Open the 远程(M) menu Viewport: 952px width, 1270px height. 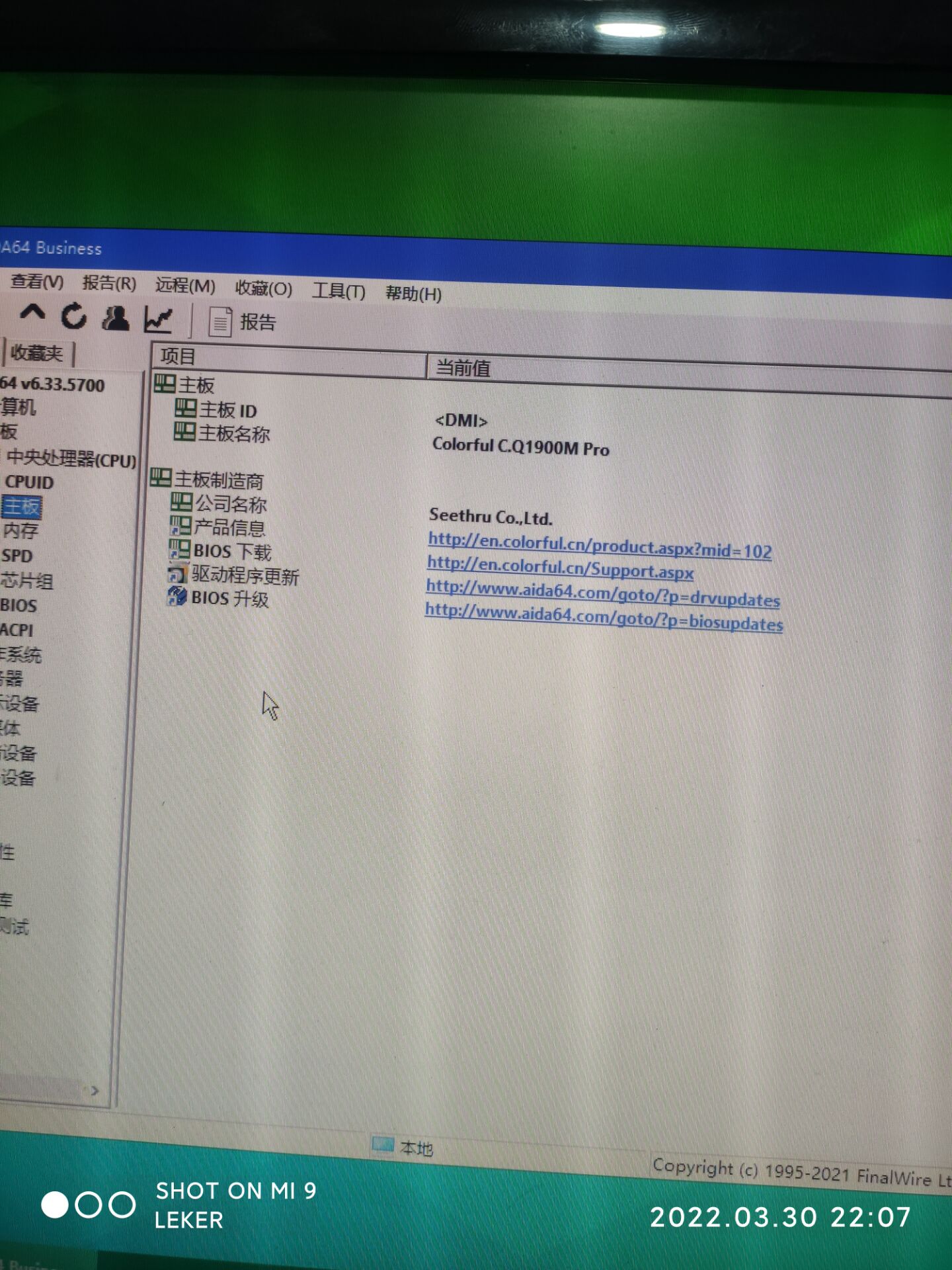[185, 286]
